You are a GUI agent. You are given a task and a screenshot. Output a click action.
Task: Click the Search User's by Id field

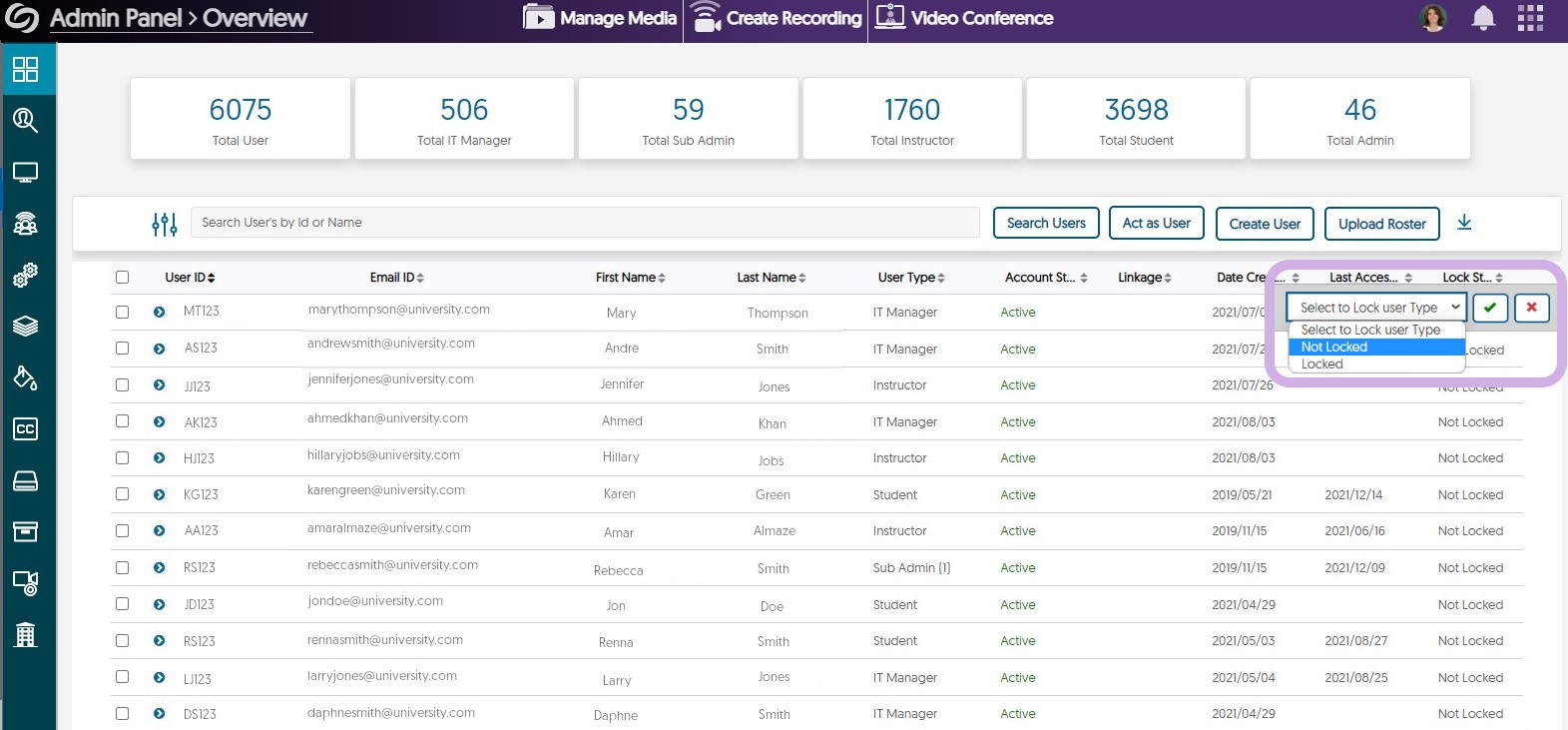(x=585, y=223)
